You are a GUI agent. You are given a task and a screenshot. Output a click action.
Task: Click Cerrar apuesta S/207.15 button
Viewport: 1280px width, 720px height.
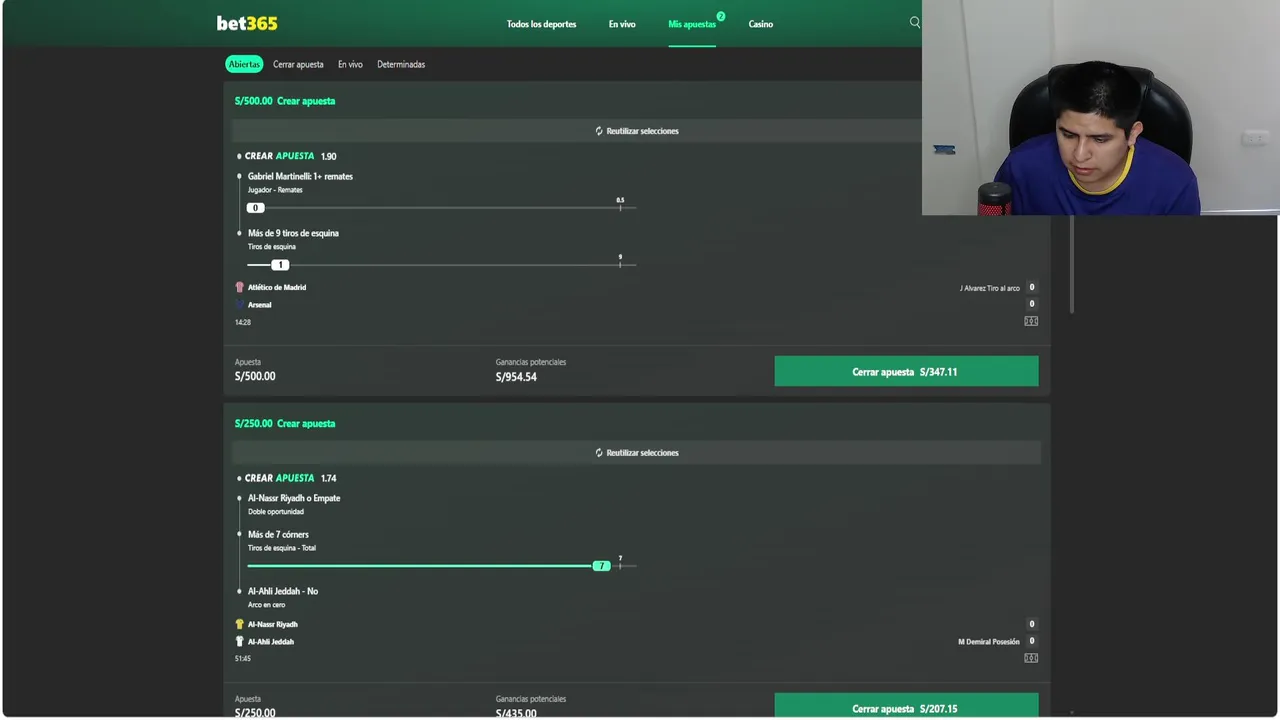point(906,706)
